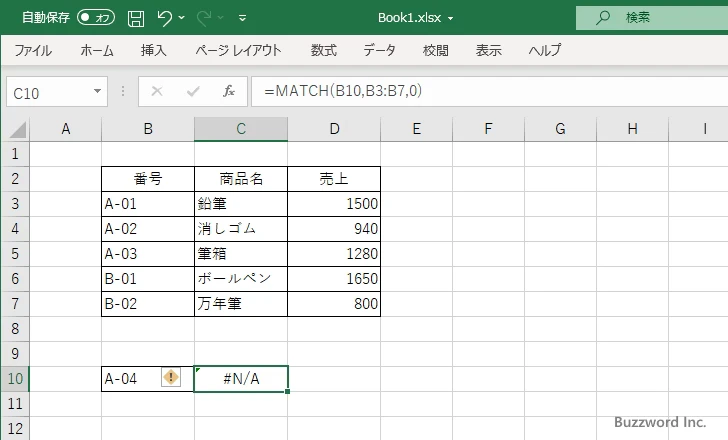Select the cell showing #N/A
This screenshot has height=440, width=728.
(241, 379)
